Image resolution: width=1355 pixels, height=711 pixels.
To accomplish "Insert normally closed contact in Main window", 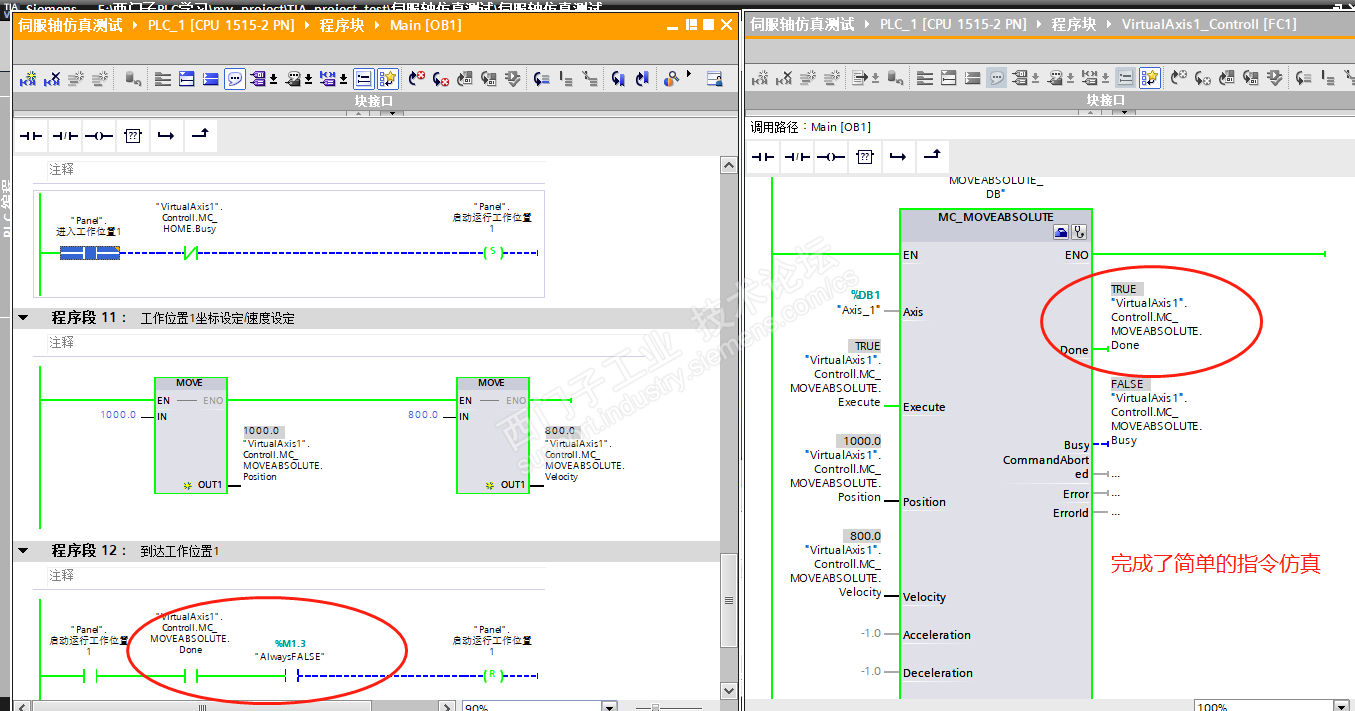I will tap(65, 135).
